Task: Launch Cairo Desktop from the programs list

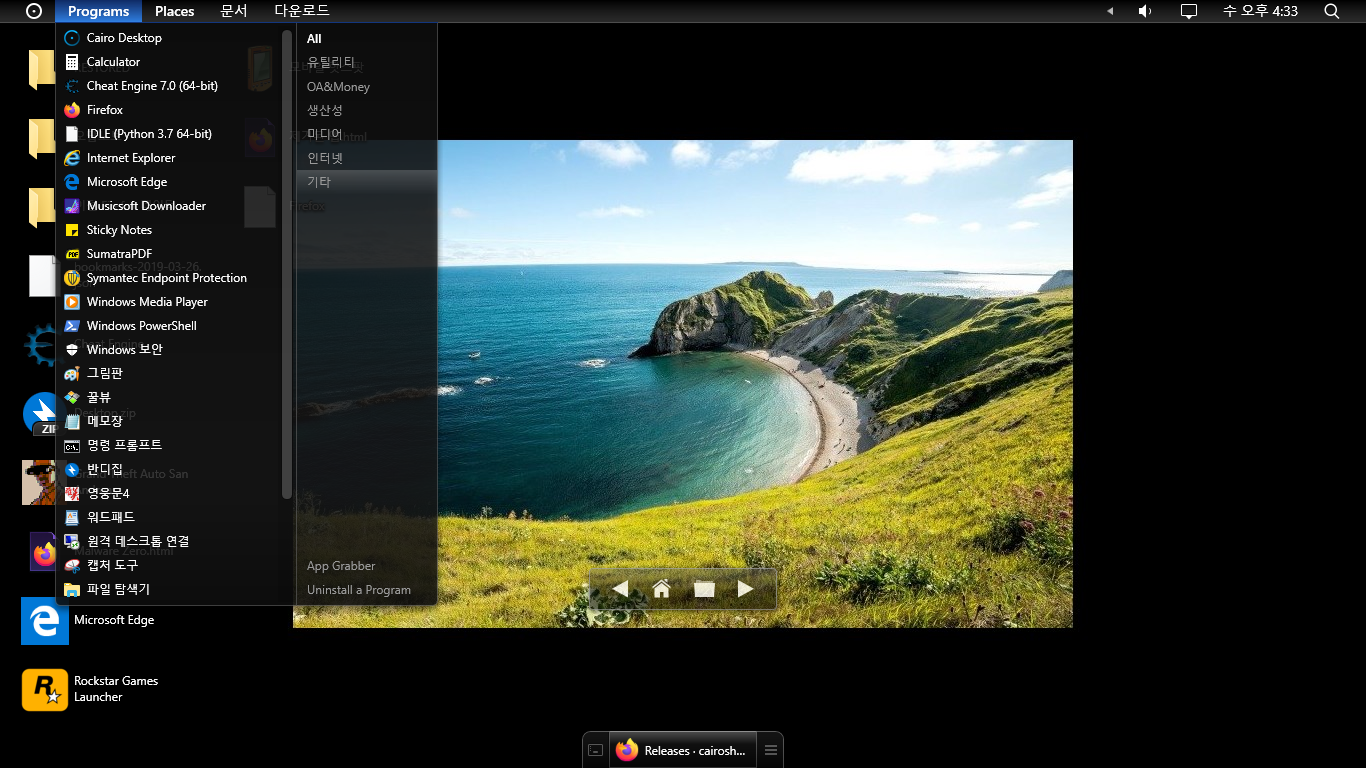Action: [170, 38]
